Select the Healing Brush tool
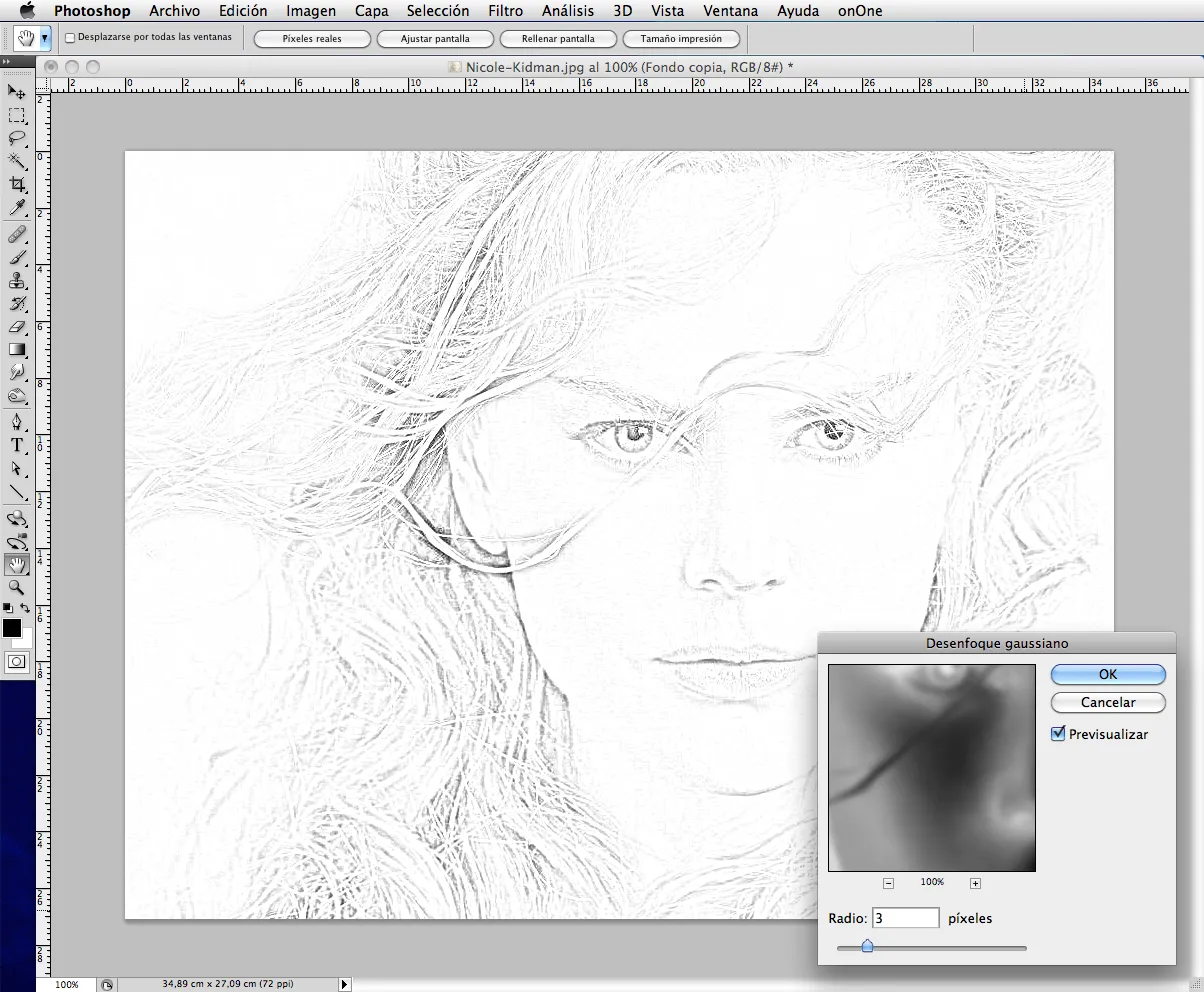Image resolution: width=1204 pixels, height=992 pixels. click(x=17, y=234)
